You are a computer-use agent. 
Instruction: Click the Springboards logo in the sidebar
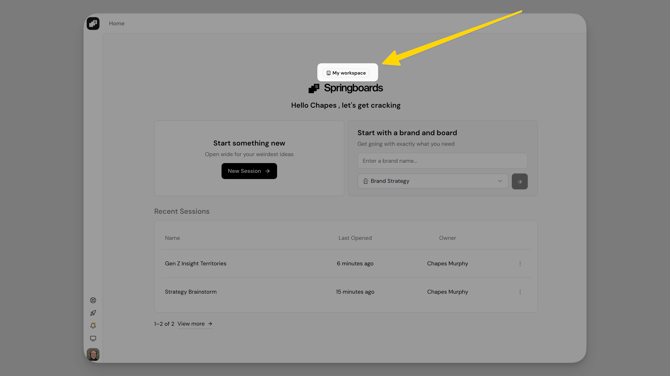click(x=93, y=24)
